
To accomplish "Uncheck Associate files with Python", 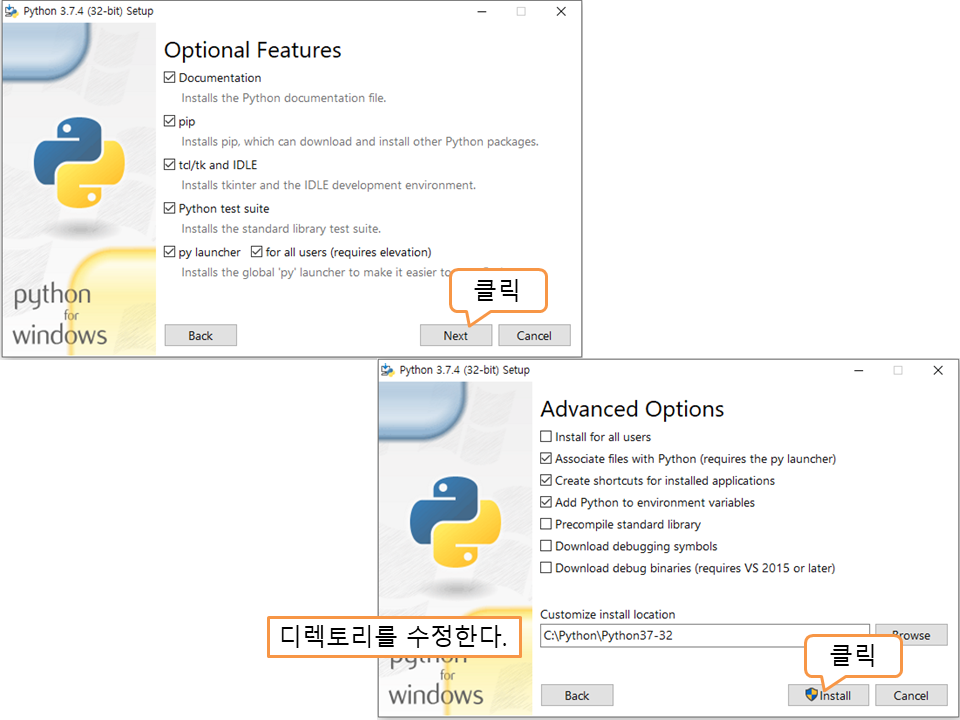I will point(546,459).
